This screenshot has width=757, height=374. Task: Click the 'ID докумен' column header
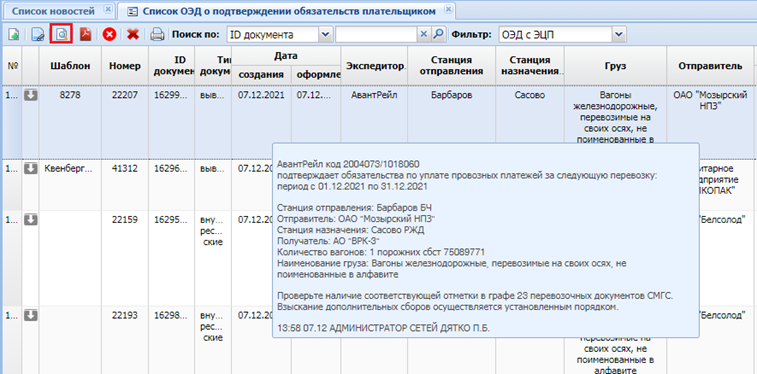pyautogui.click(x=171, y=66)
